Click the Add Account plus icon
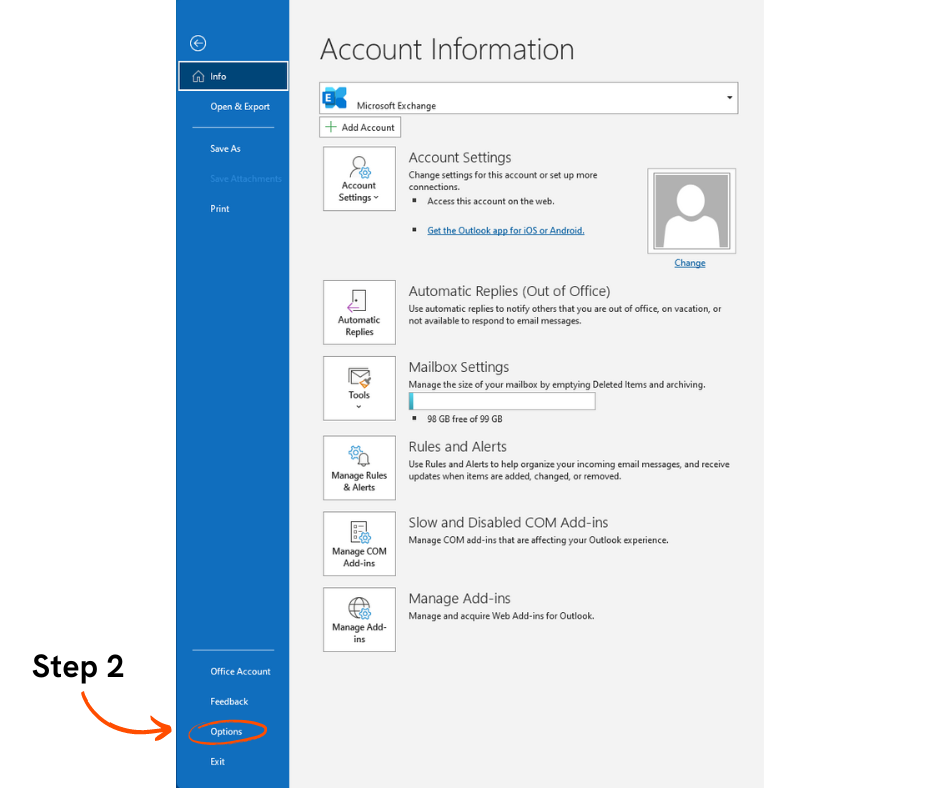The width and height of the screenshot is (940, 788). tap(330, 126)
